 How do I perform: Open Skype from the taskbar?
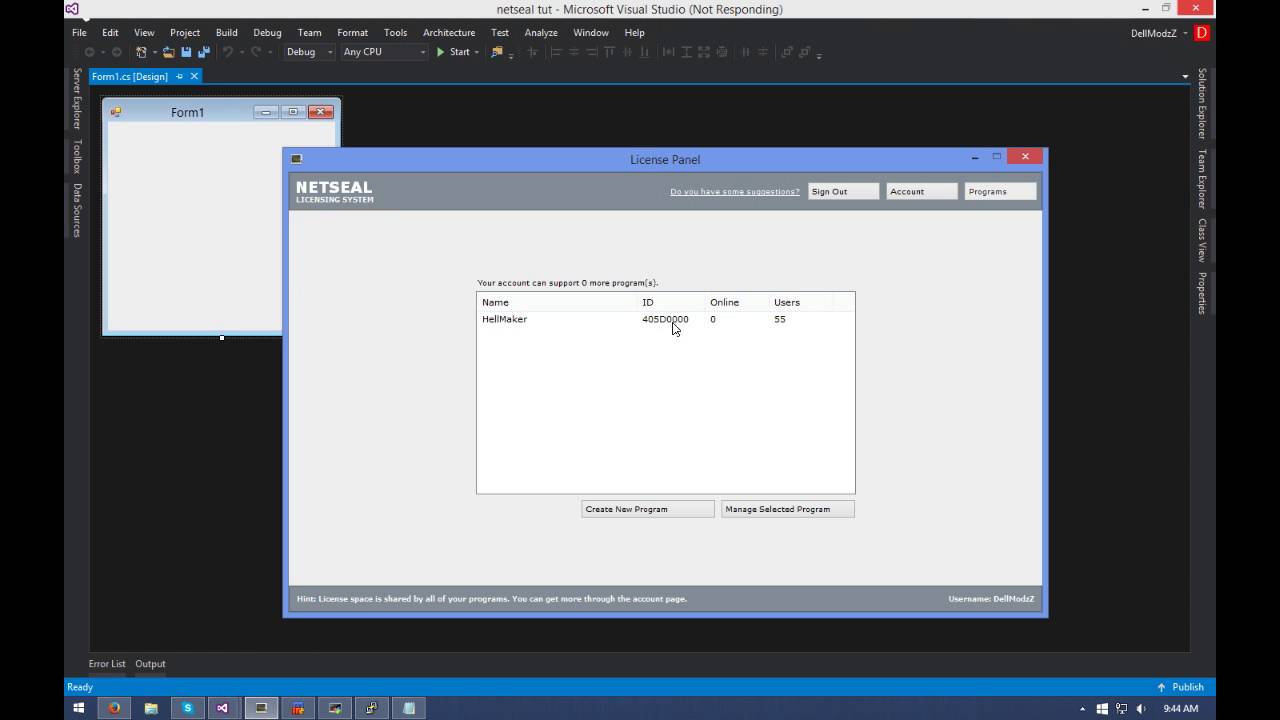[187, 708]
